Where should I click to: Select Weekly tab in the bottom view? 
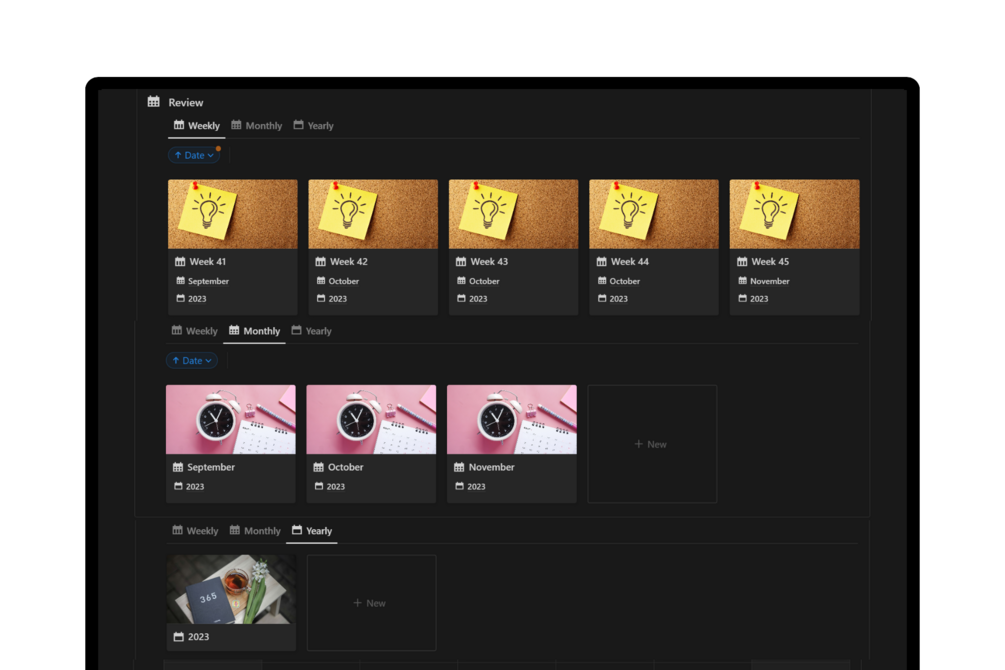(x=195, y=531)
